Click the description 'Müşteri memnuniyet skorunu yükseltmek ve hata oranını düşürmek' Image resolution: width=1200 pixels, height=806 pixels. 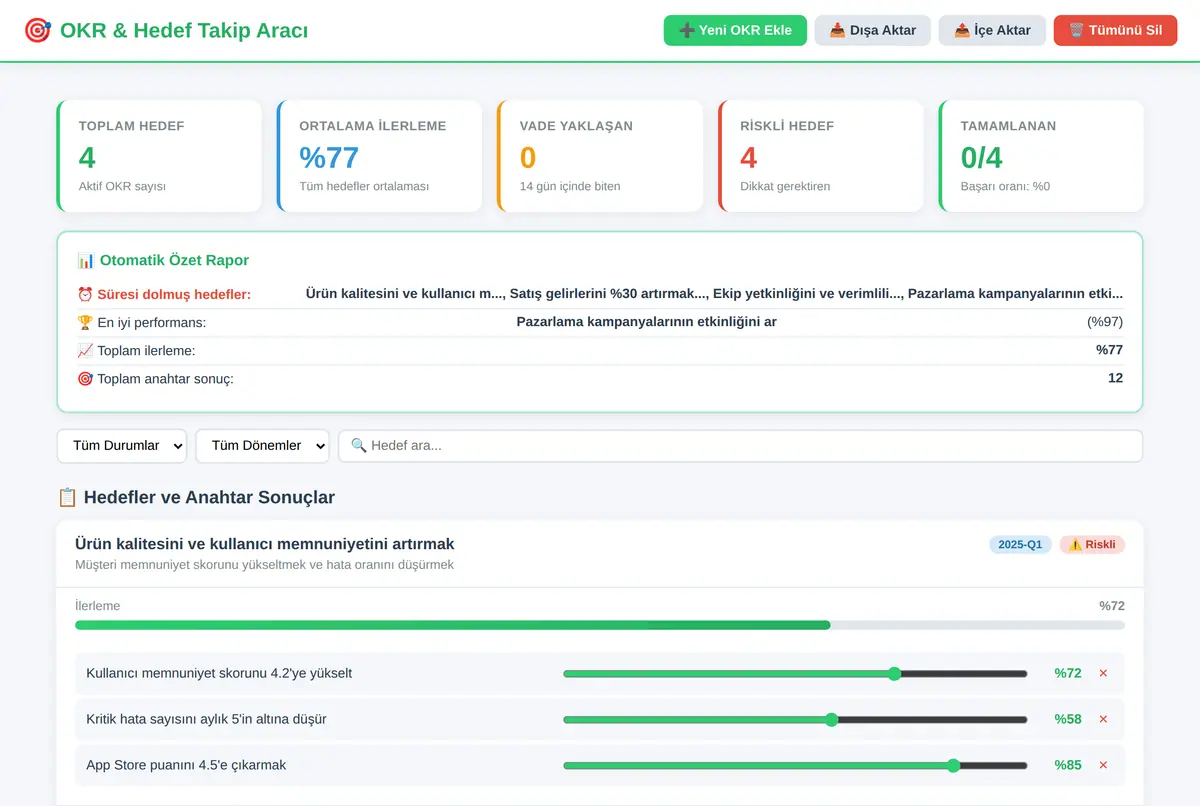pos(264,565)
